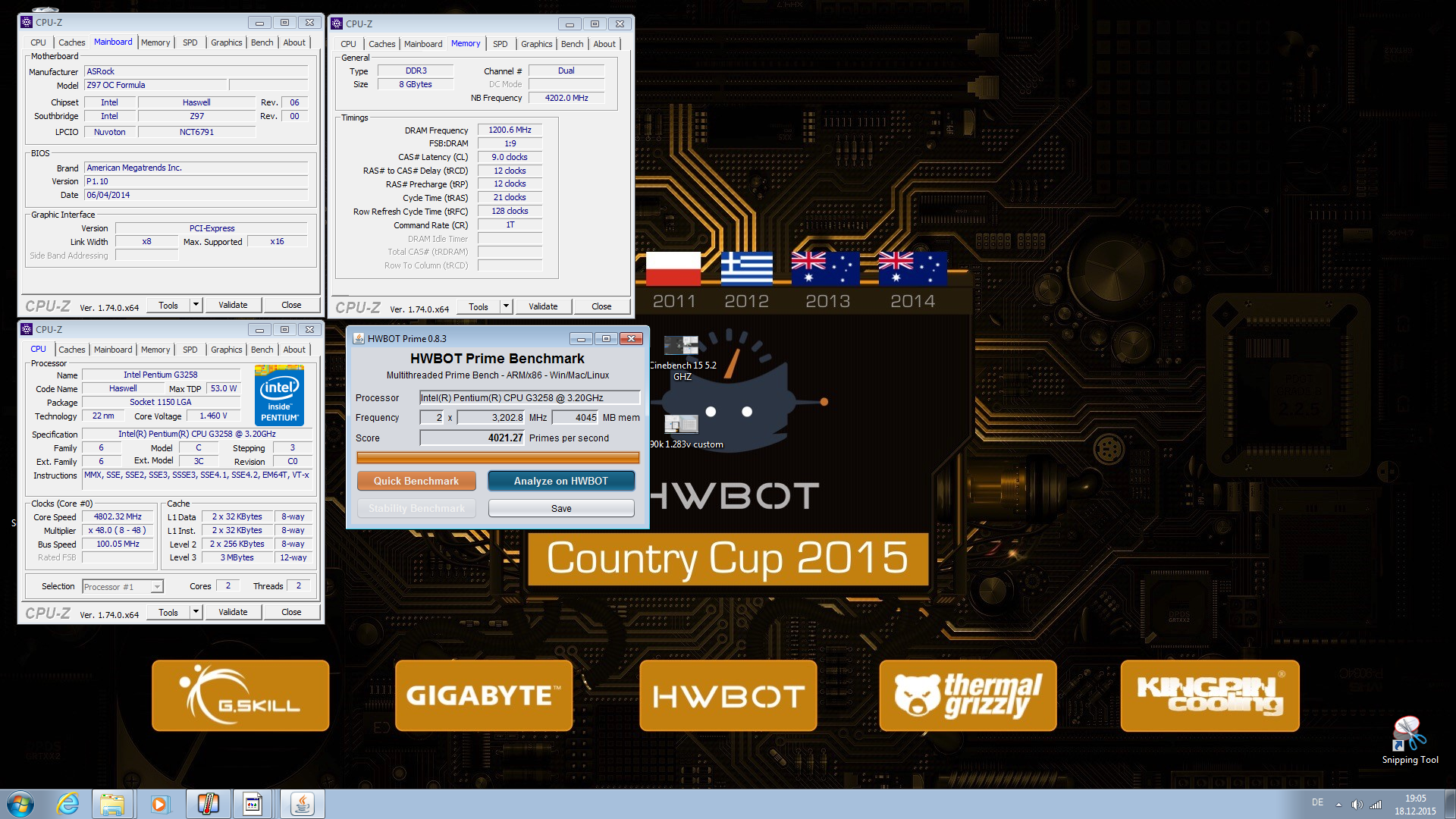This screenshot has height=819, width=1456.
Task: Maximize the HWBOT Prime window
Action: pyautogui.click(x=606, y=338)
